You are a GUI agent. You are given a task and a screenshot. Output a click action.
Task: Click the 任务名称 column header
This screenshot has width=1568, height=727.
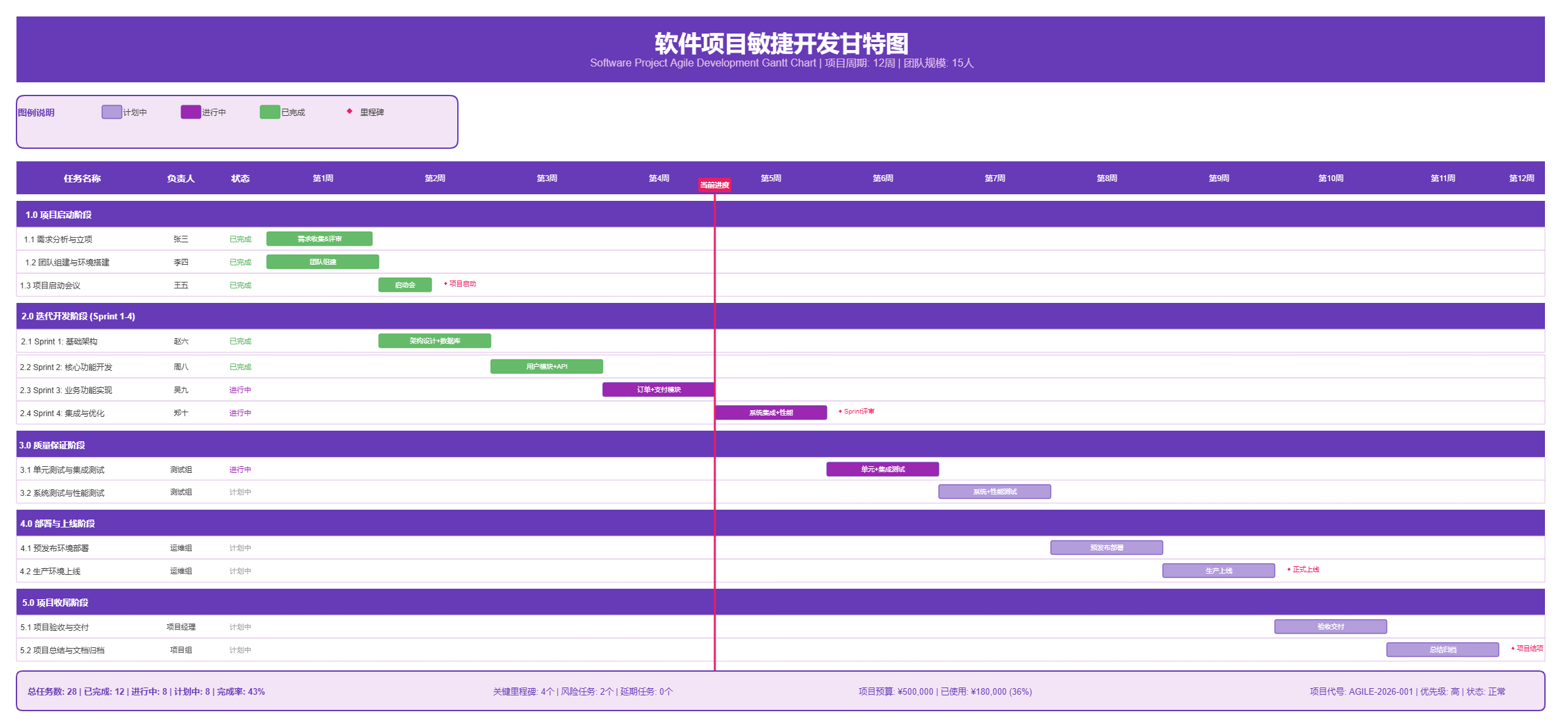82,178
